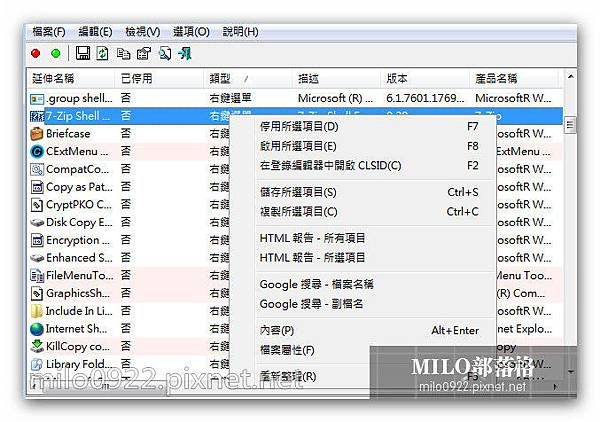Open the 檢視(V) menu
Screen dimensions: 600x422
point(143,32)
